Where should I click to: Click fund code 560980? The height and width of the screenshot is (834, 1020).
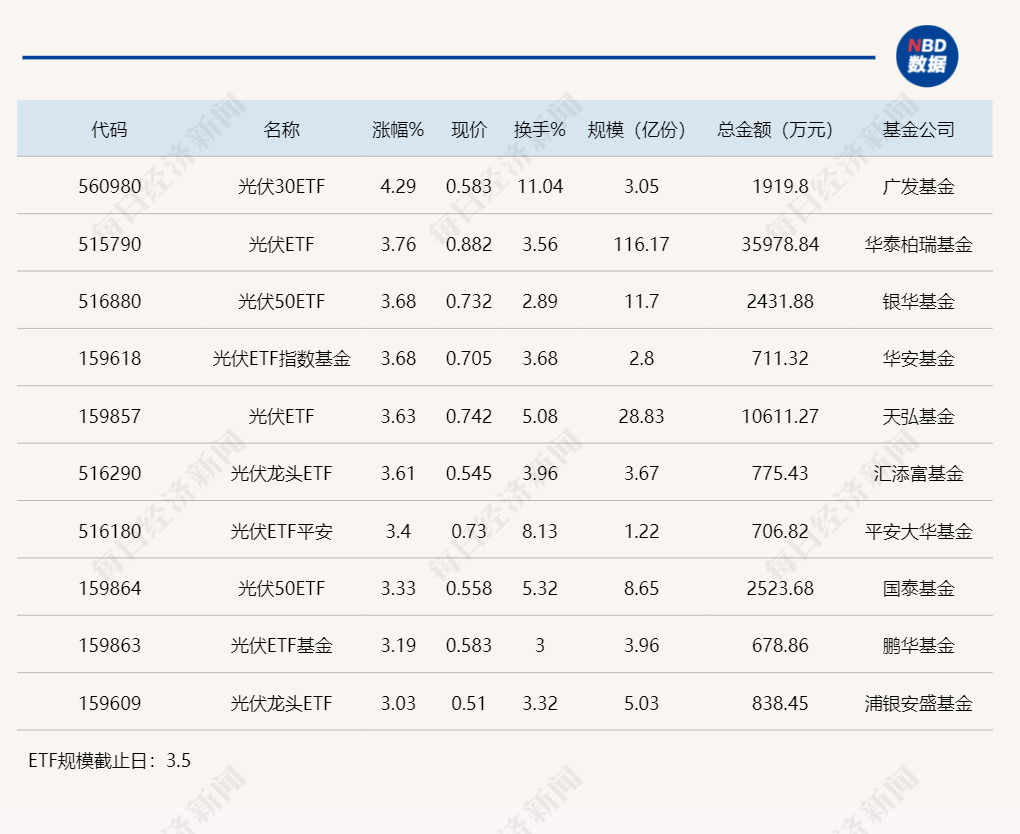point(109,187)
